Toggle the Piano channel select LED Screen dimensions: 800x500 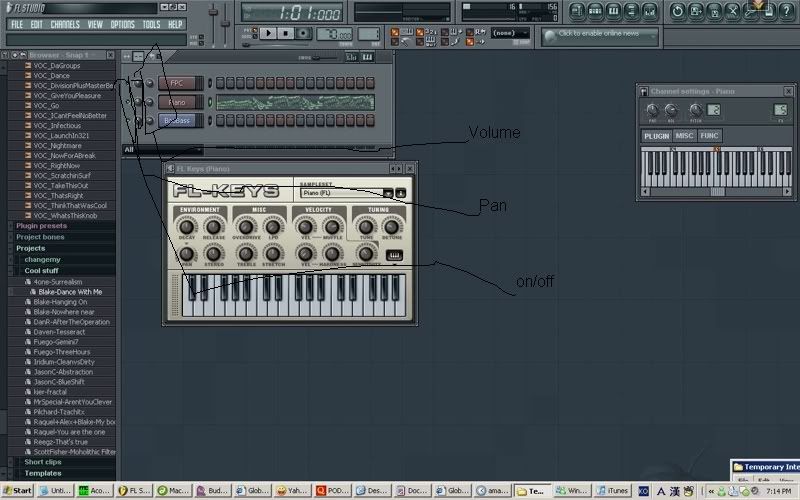coord(210,102)
